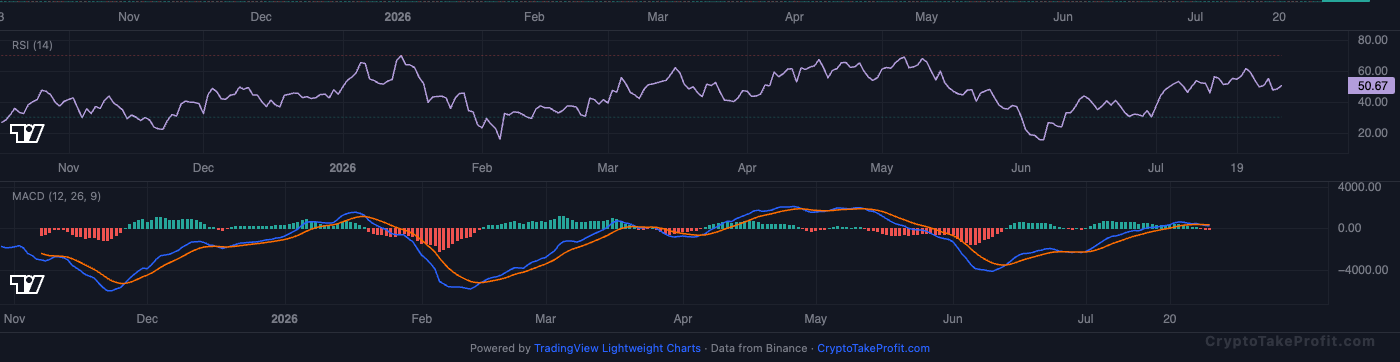This screenshot has width=1400, height=362.
Task: Click the Dec label on MACD time axis
Action: (147, 319)
